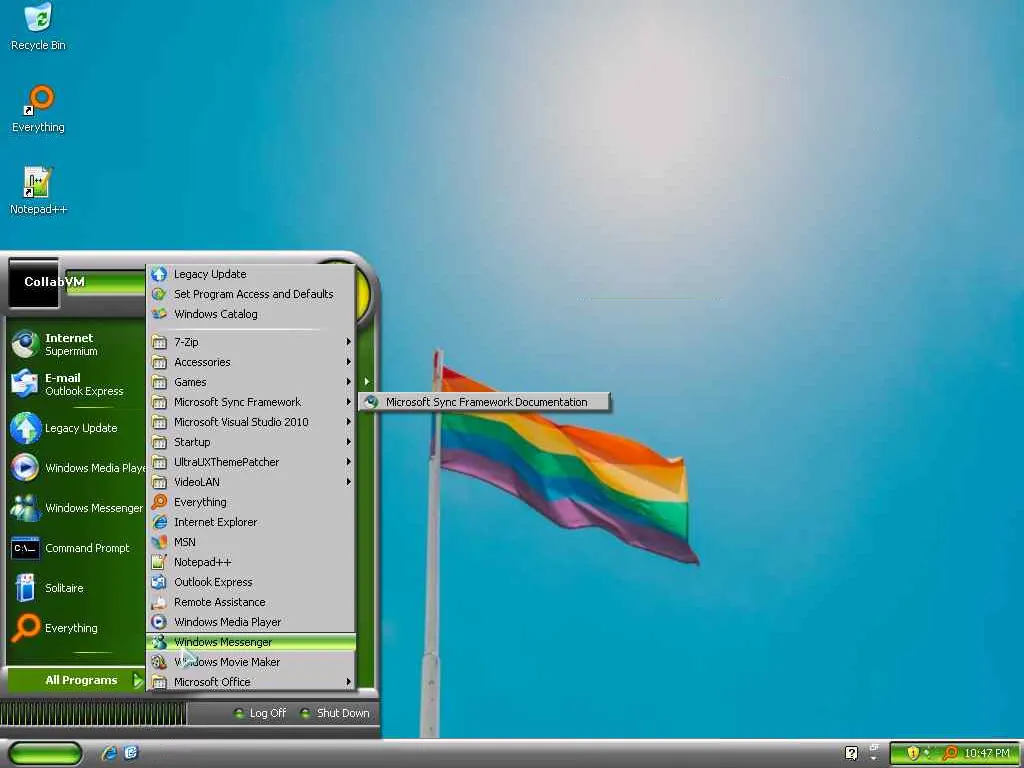Open Internet Supermium in pinned list
This screenshot has width=1024, height=768.
coord(76,344)
